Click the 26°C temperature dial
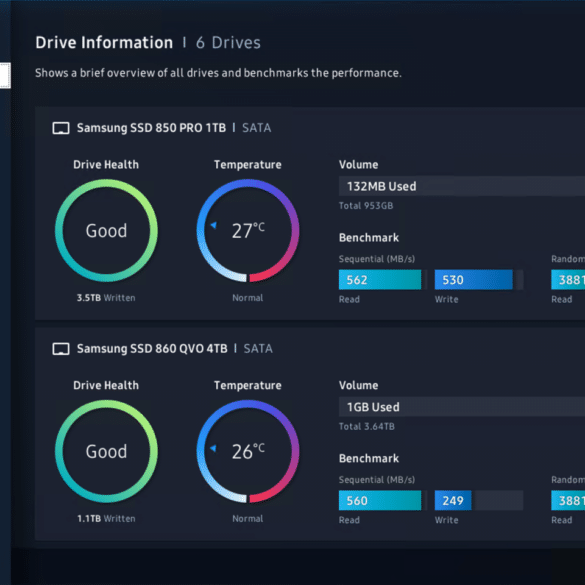The image size is (585, 585). 248,451
